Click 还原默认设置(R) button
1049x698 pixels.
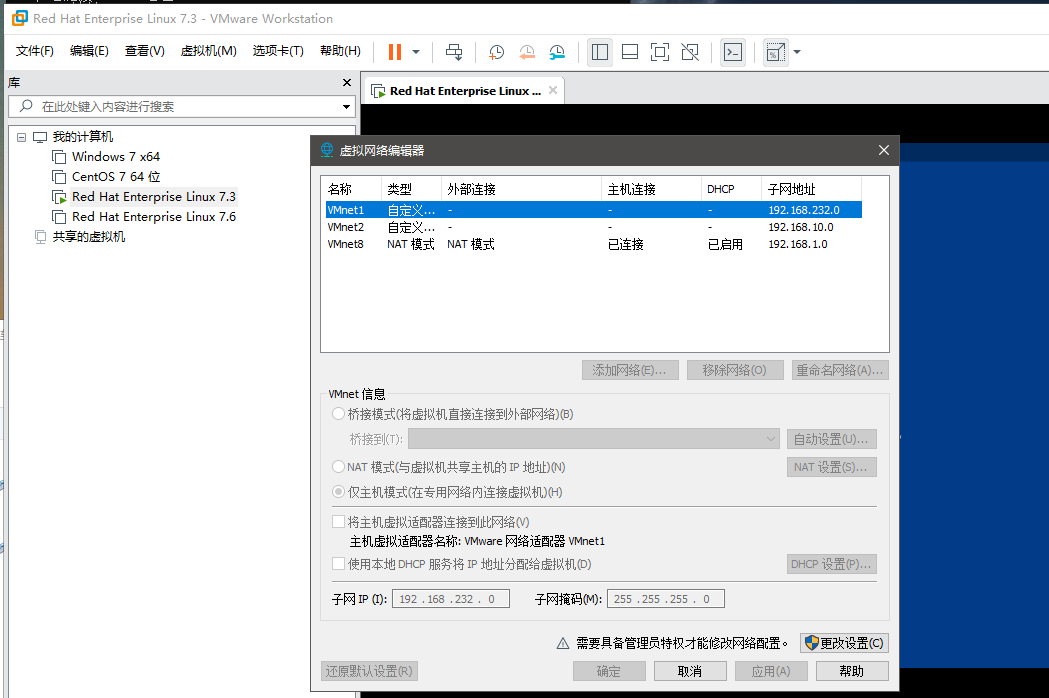369,671
